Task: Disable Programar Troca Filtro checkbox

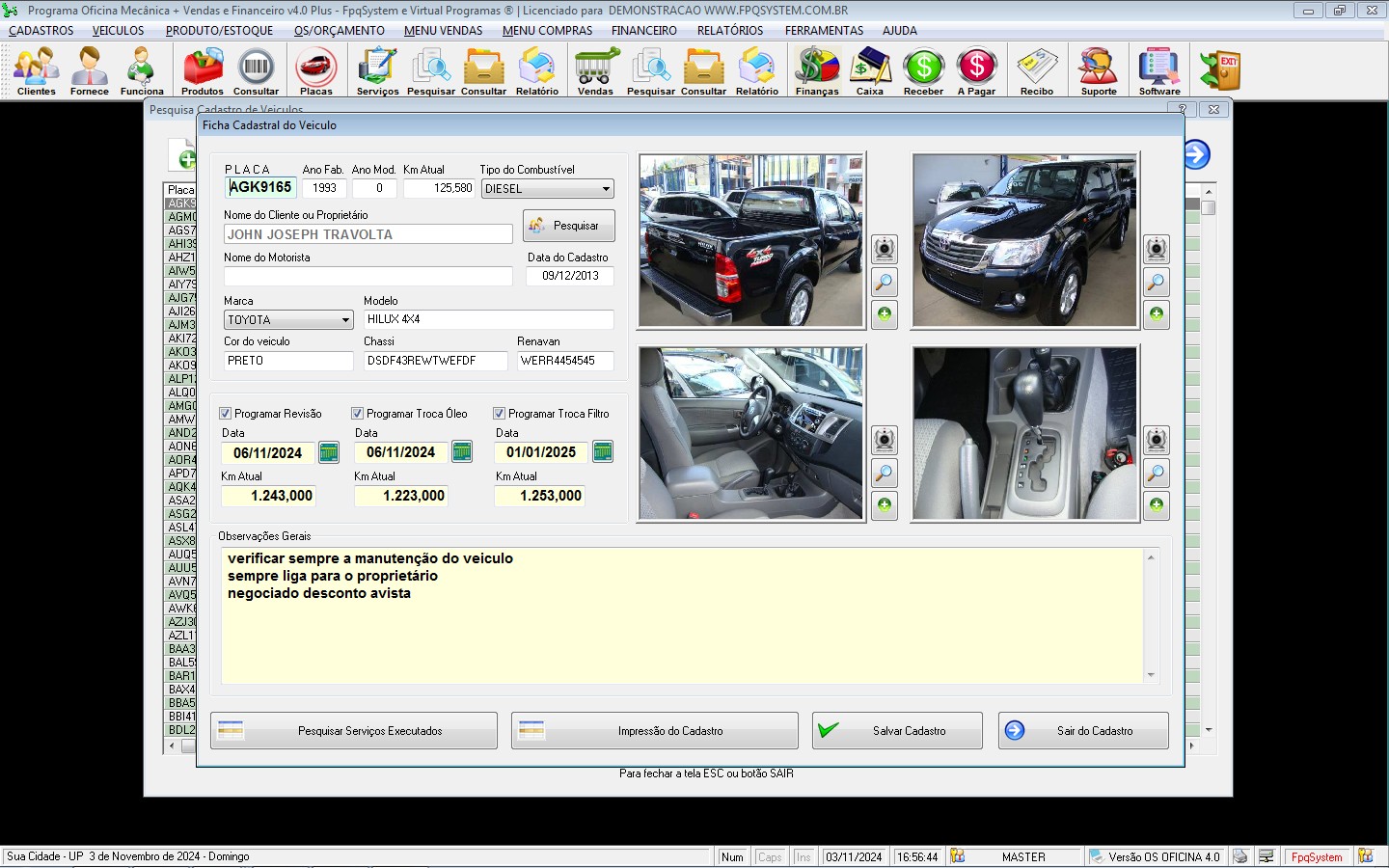Action: [500, 414]
